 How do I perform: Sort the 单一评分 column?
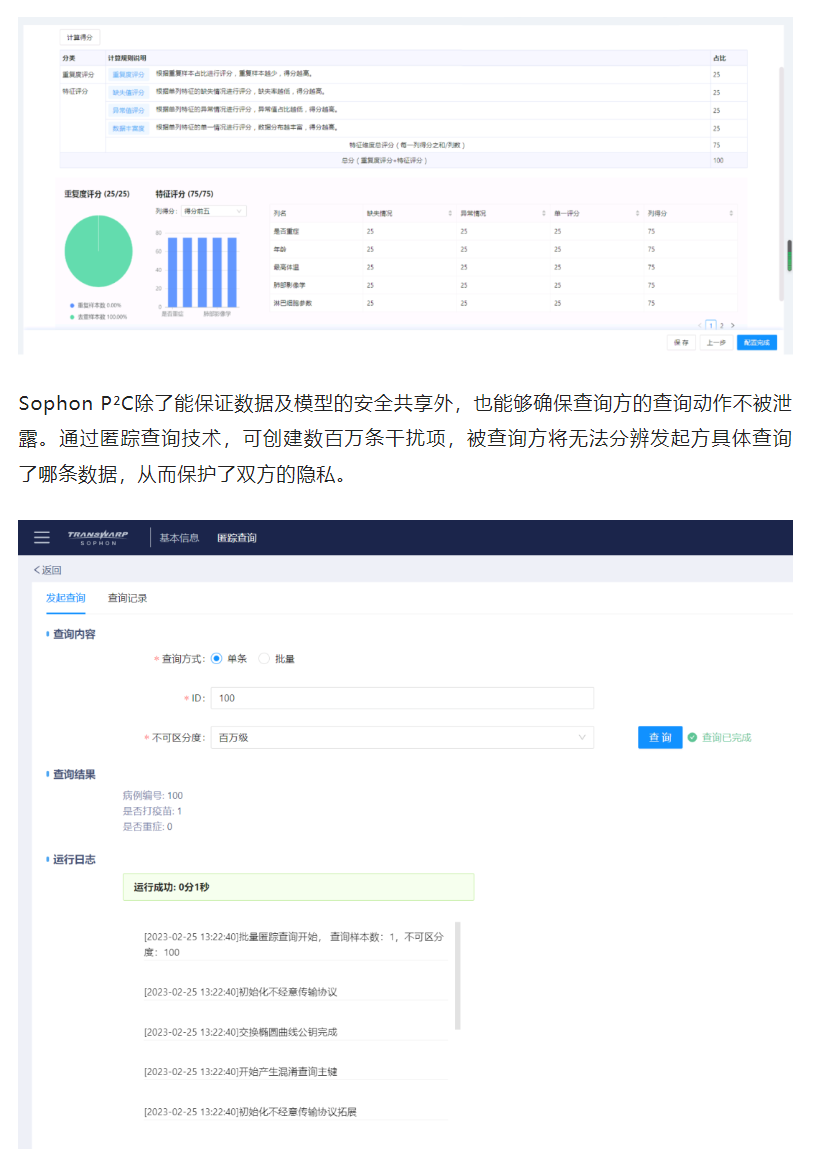tap(637, 213)
